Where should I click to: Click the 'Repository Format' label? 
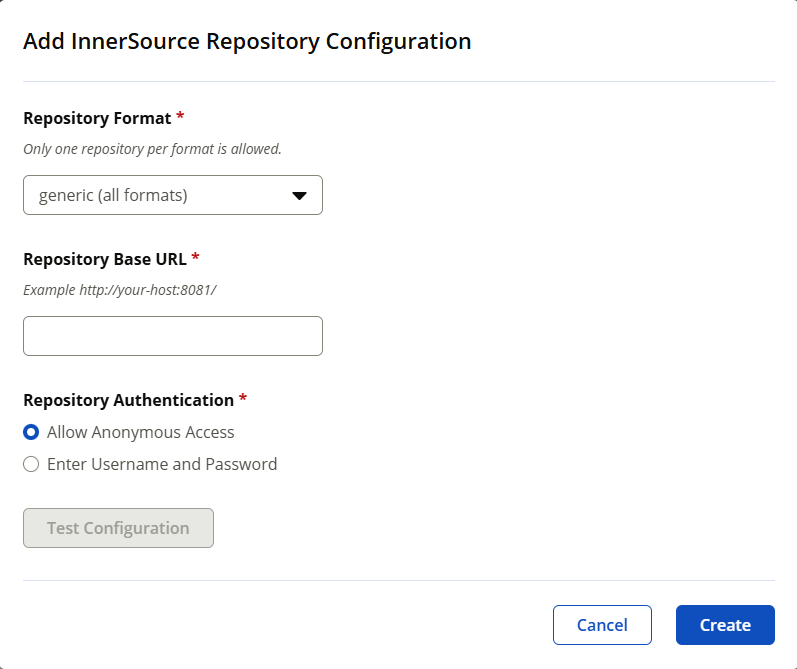(x=97, y=118)
